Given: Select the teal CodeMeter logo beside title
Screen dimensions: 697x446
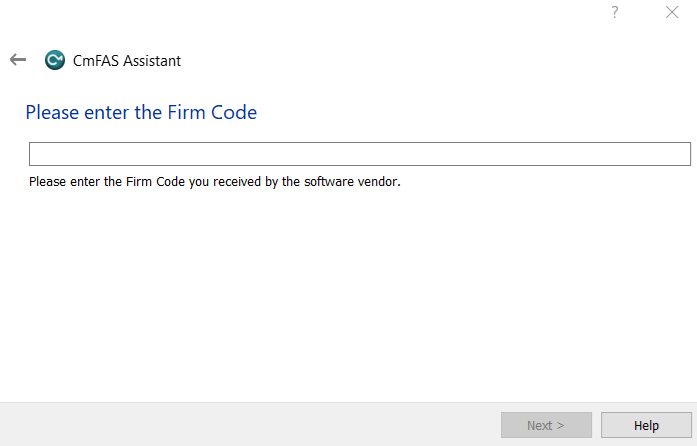Looking at the screenshot, I should click(55, 60).
